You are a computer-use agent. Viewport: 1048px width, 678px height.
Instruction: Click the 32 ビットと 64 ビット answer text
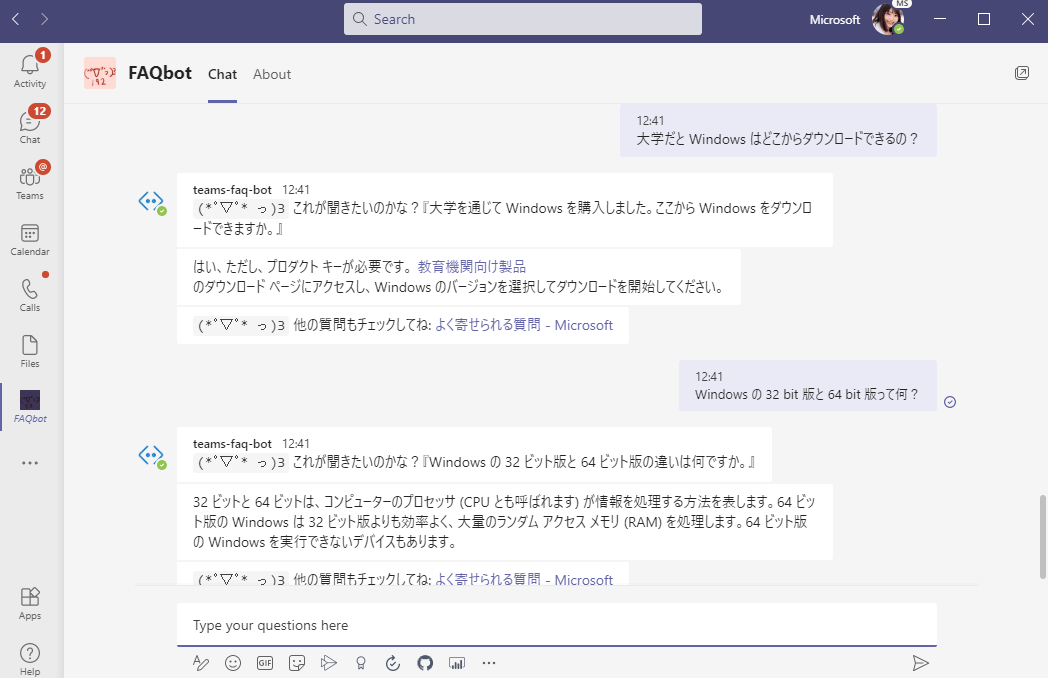click(504, 522)
